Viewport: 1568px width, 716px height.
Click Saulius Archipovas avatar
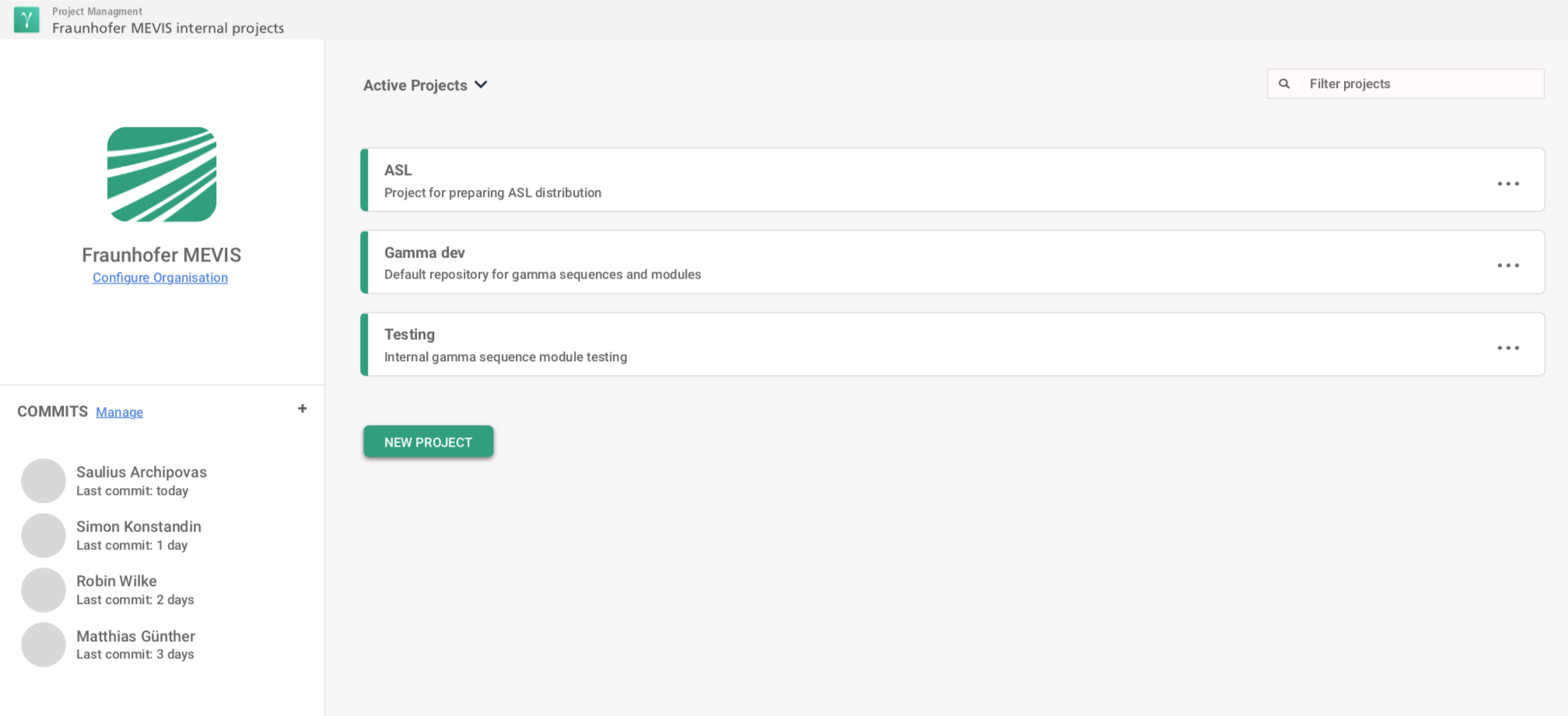pyautogui.click(x=44, y=481)
